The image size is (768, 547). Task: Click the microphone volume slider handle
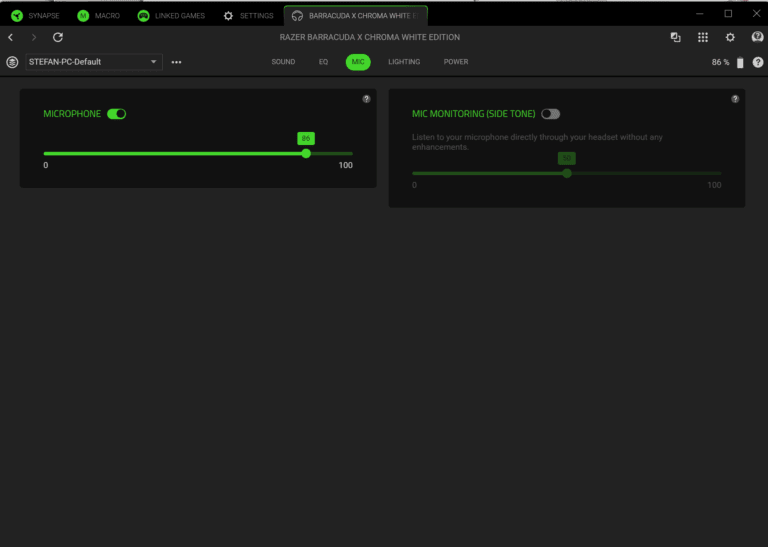click(x=306, y=154)
